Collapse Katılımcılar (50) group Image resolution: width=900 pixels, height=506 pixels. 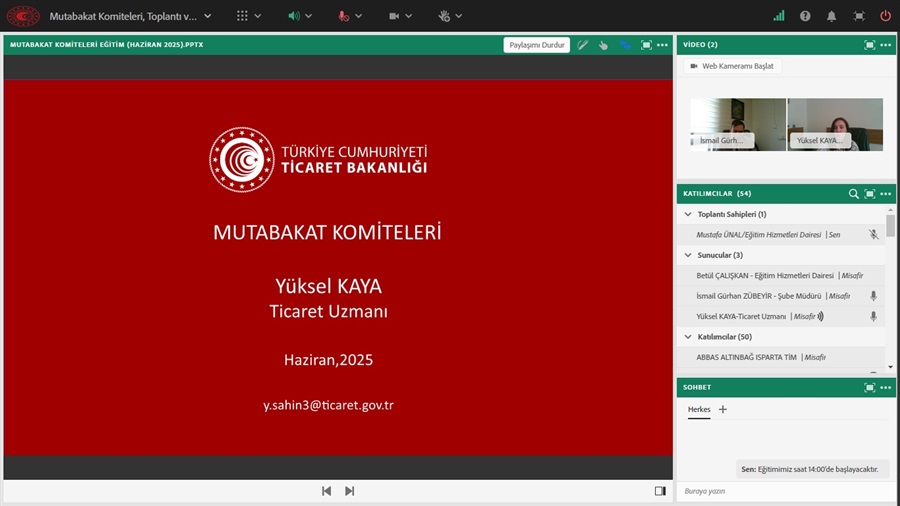[688, 337]
